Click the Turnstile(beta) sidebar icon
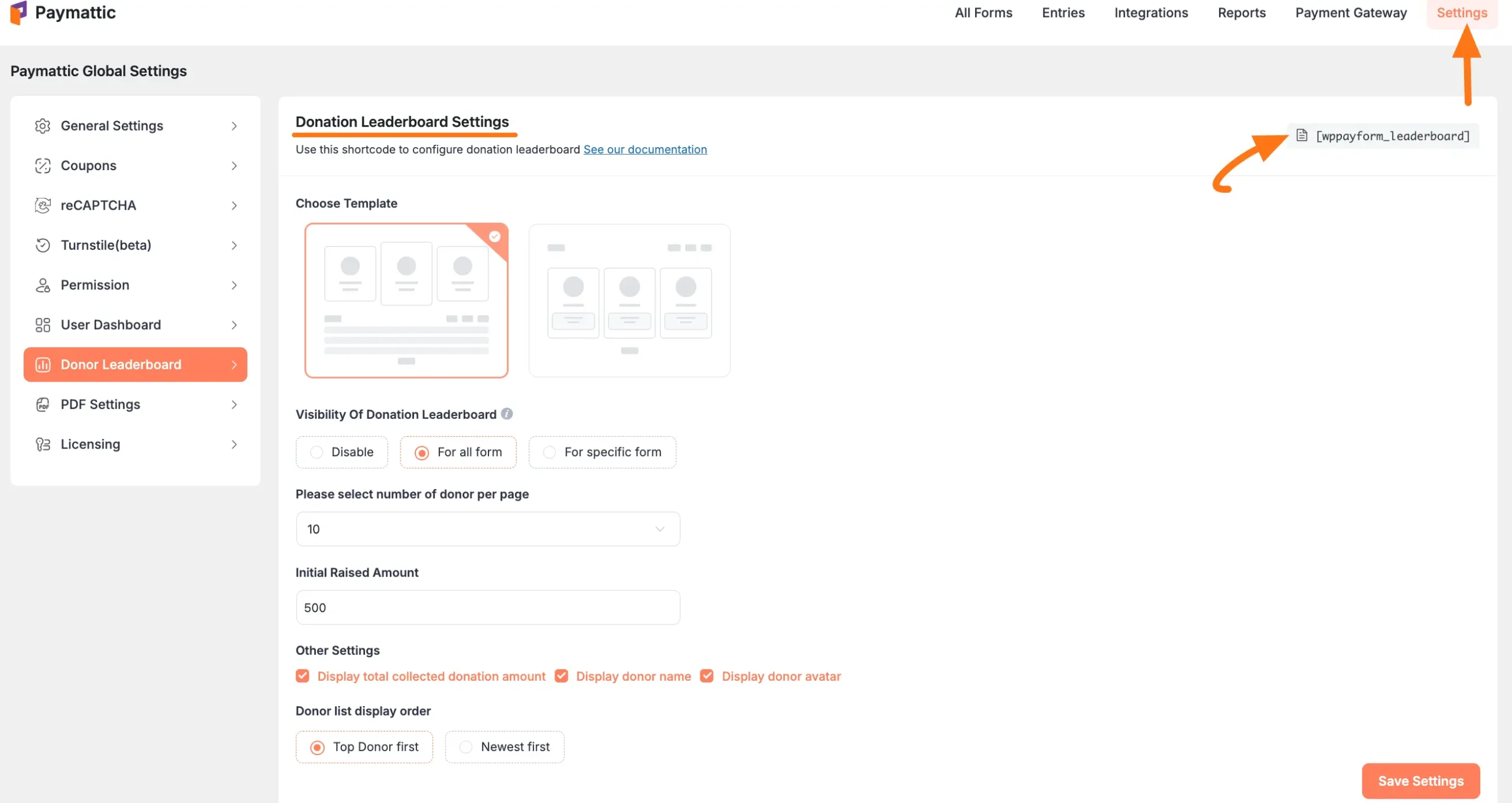1512x803 pixels. [x=43, y=245]
